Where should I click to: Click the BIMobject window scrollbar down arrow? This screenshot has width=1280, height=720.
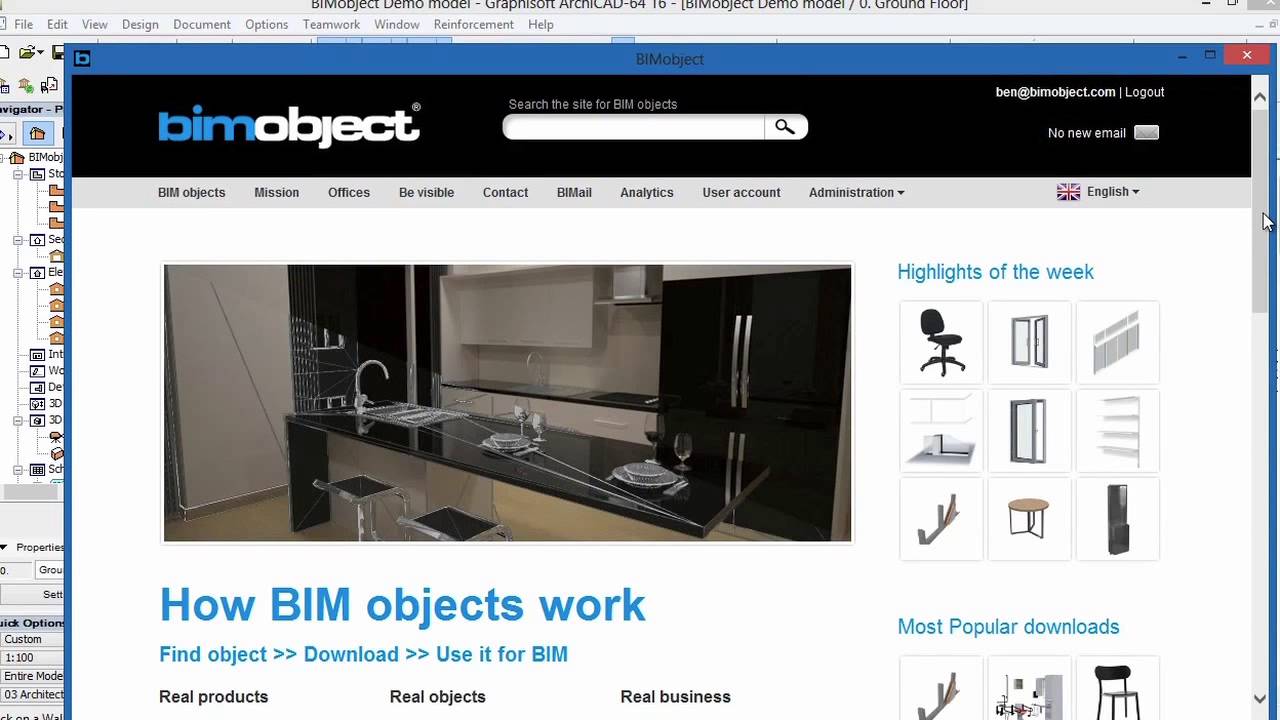tap(1260, 698)
